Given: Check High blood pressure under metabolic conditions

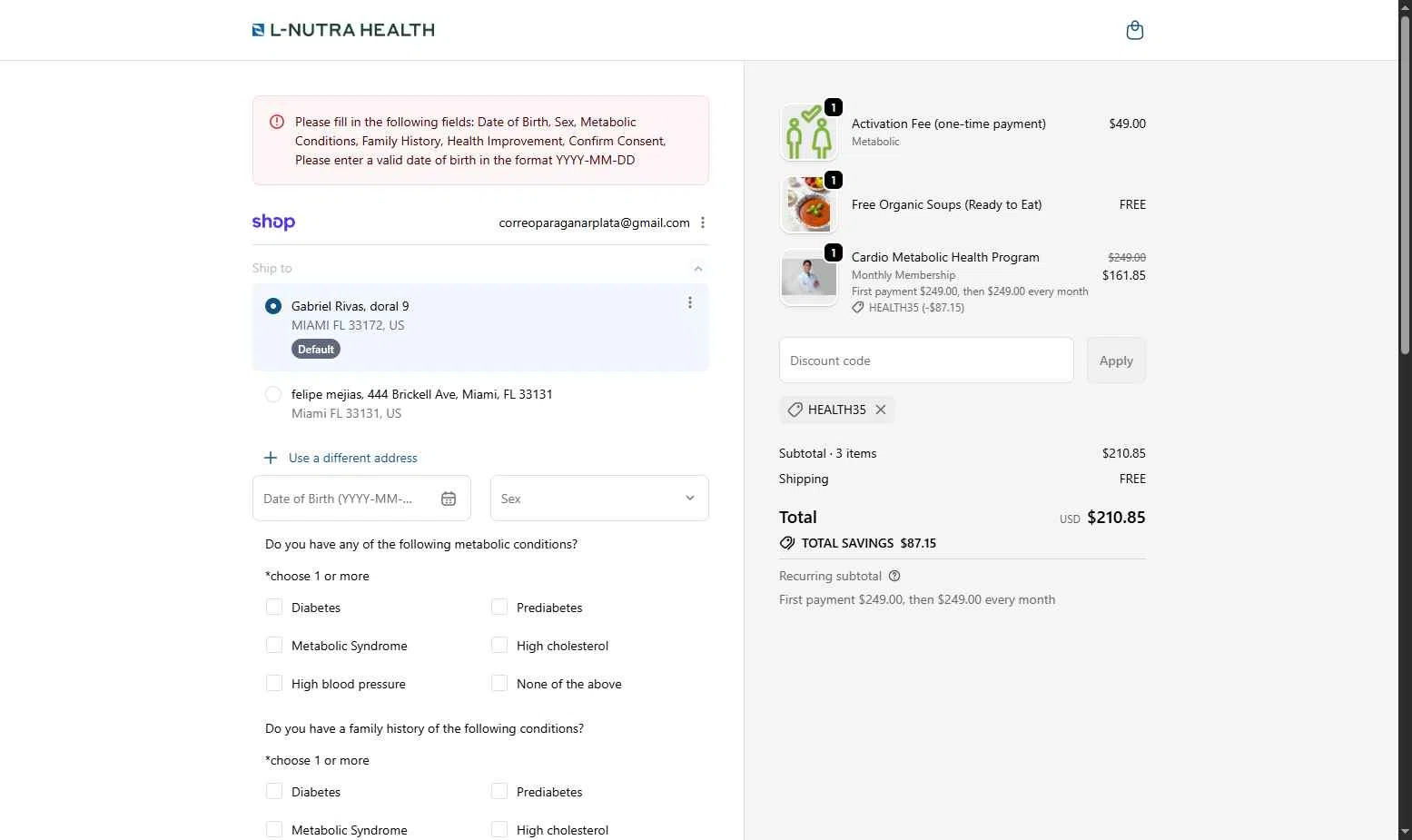Looking at the screenshot, I should [274, 683].
